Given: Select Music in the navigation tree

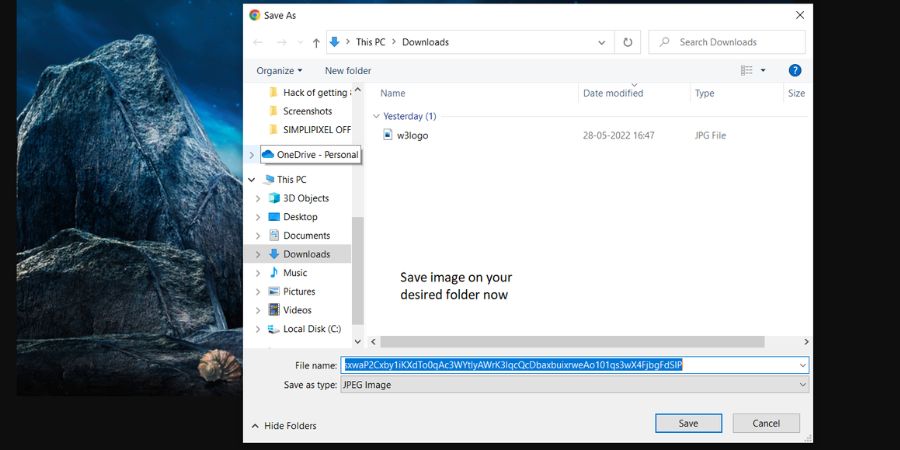Looking at the screenshot, I should [295, 273].
